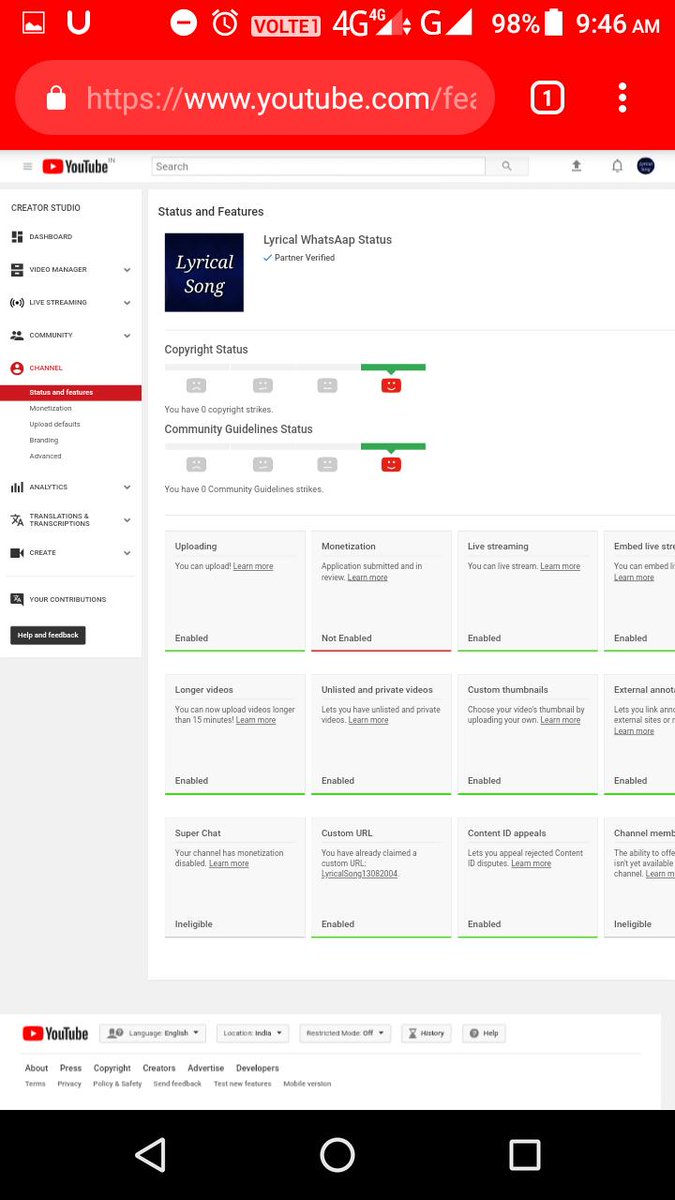
Task: Click the Analytics bar chart icon
Action: coord(17,487)
